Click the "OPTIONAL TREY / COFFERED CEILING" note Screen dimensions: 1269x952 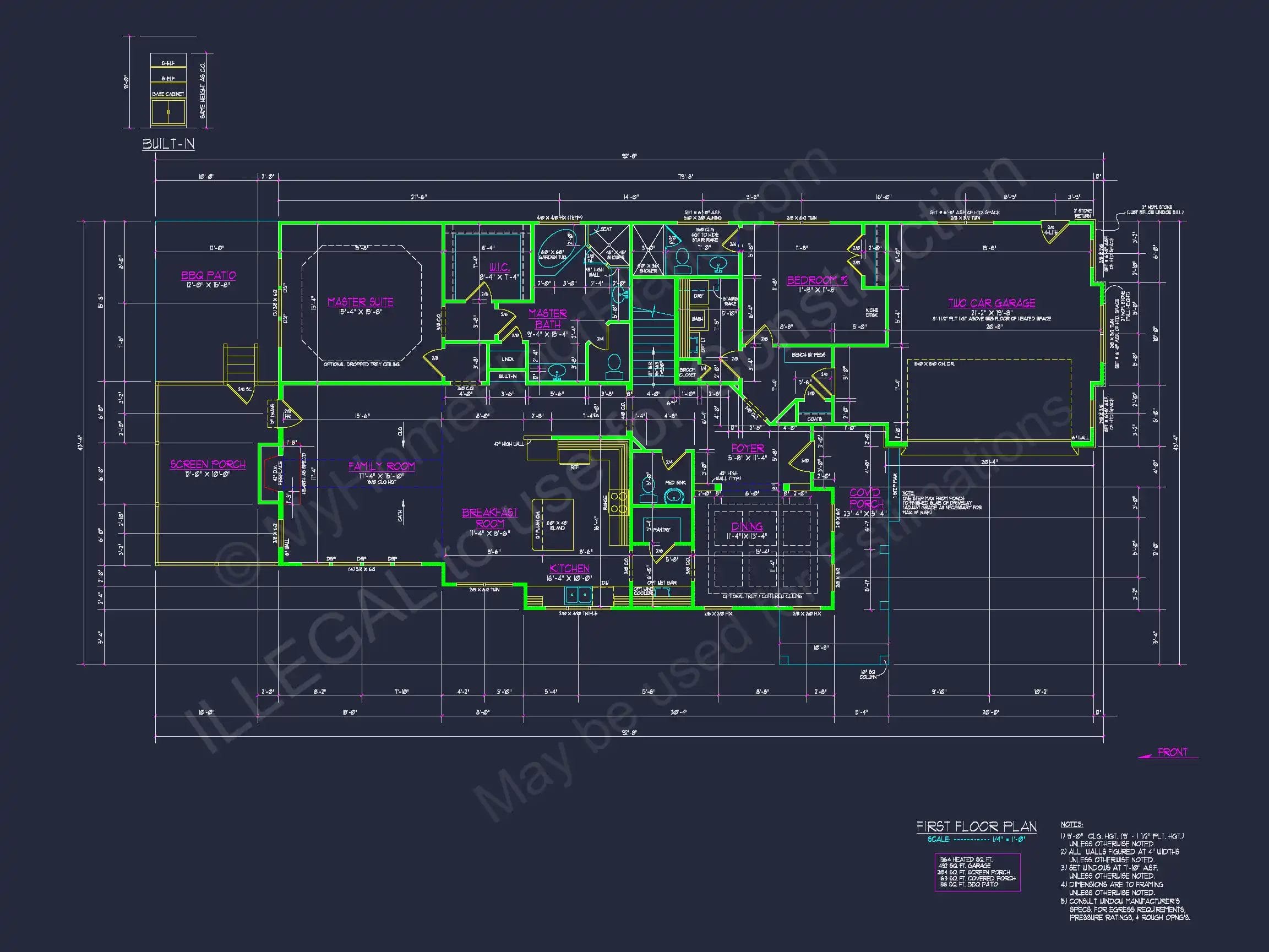click(762, 596)
